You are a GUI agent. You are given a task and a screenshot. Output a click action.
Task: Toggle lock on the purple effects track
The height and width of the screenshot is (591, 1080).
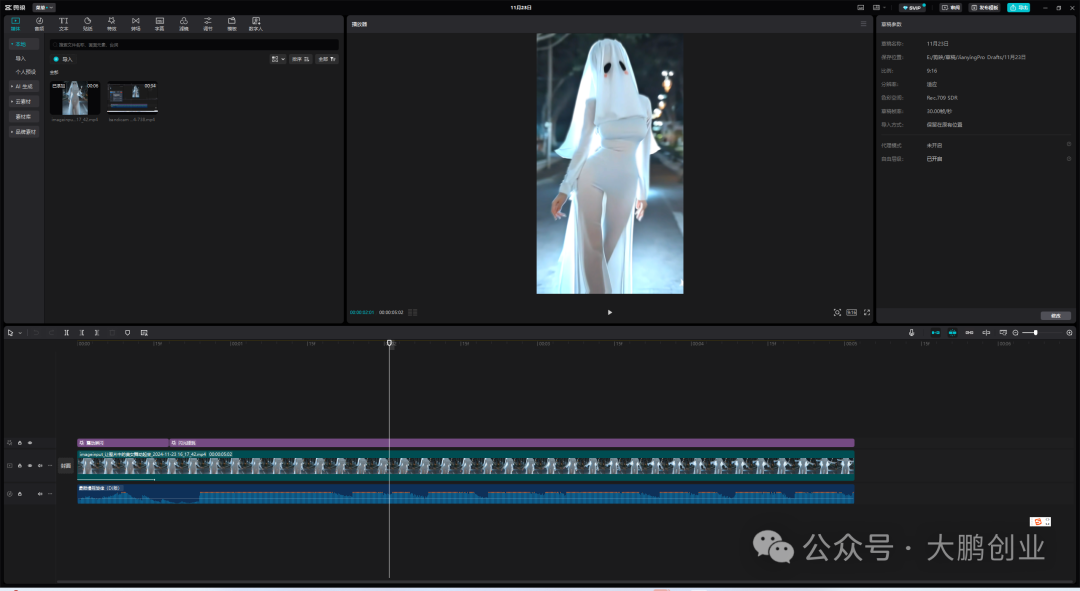tap(19, 442)
